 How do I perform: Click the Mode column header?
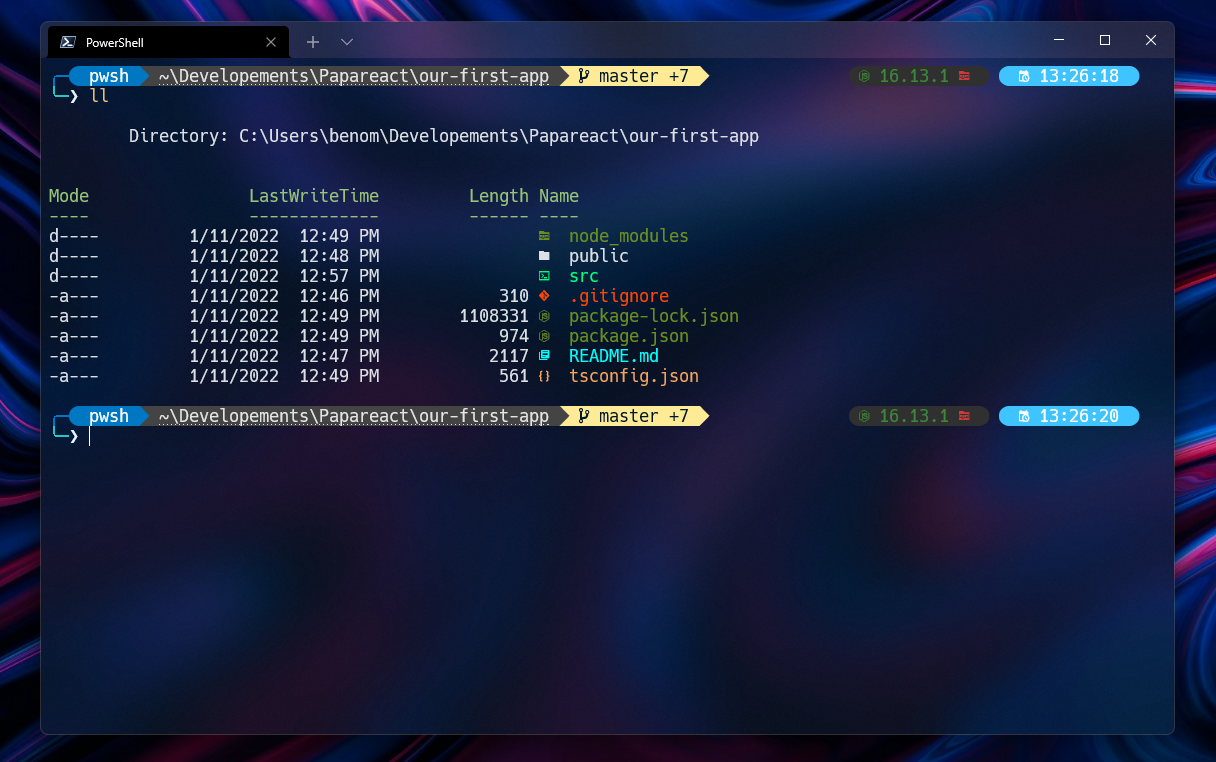pyautogui.click(x=69, y=196)
